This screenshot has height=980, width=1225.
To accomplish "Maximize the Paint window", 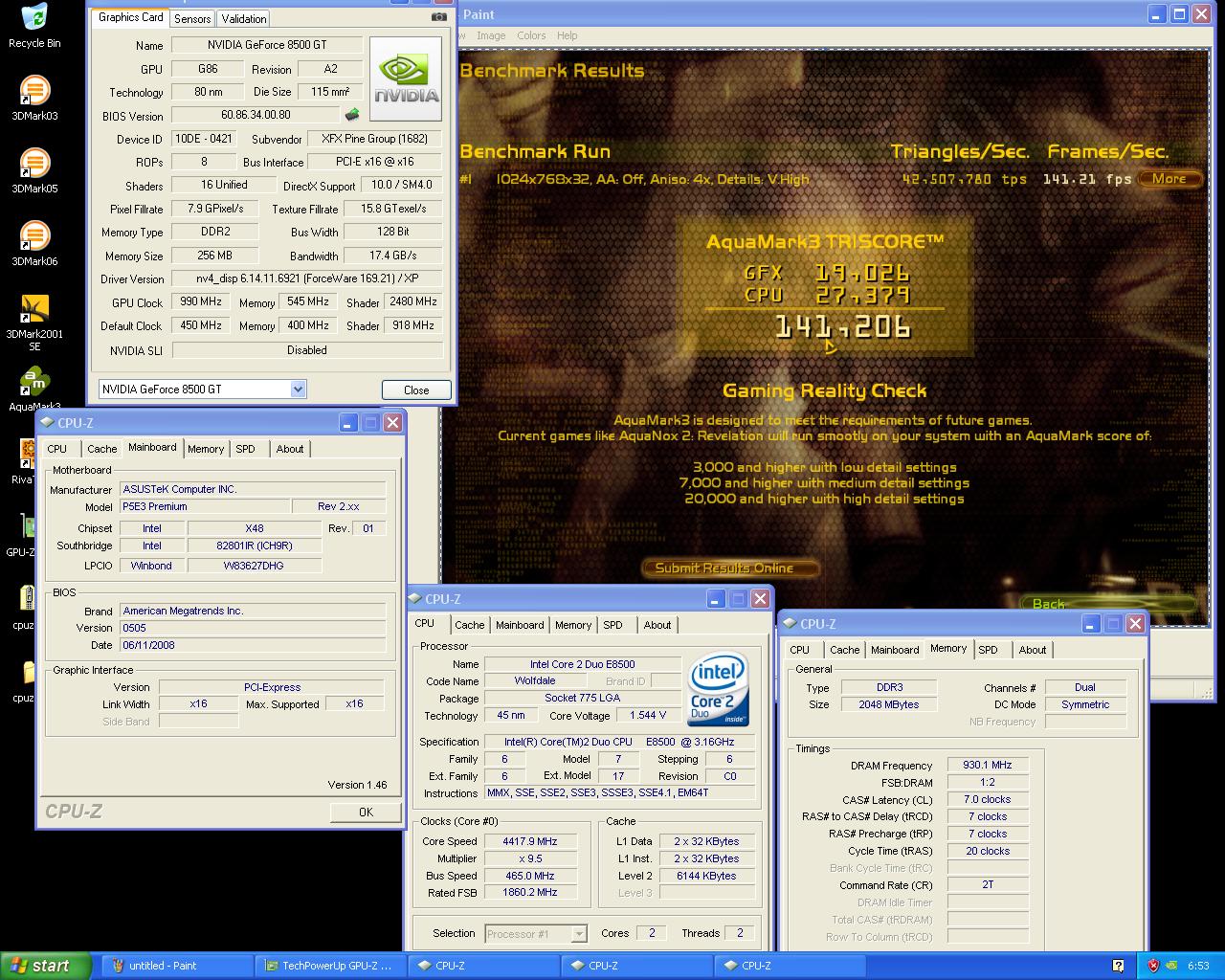I will (1179, 14).
